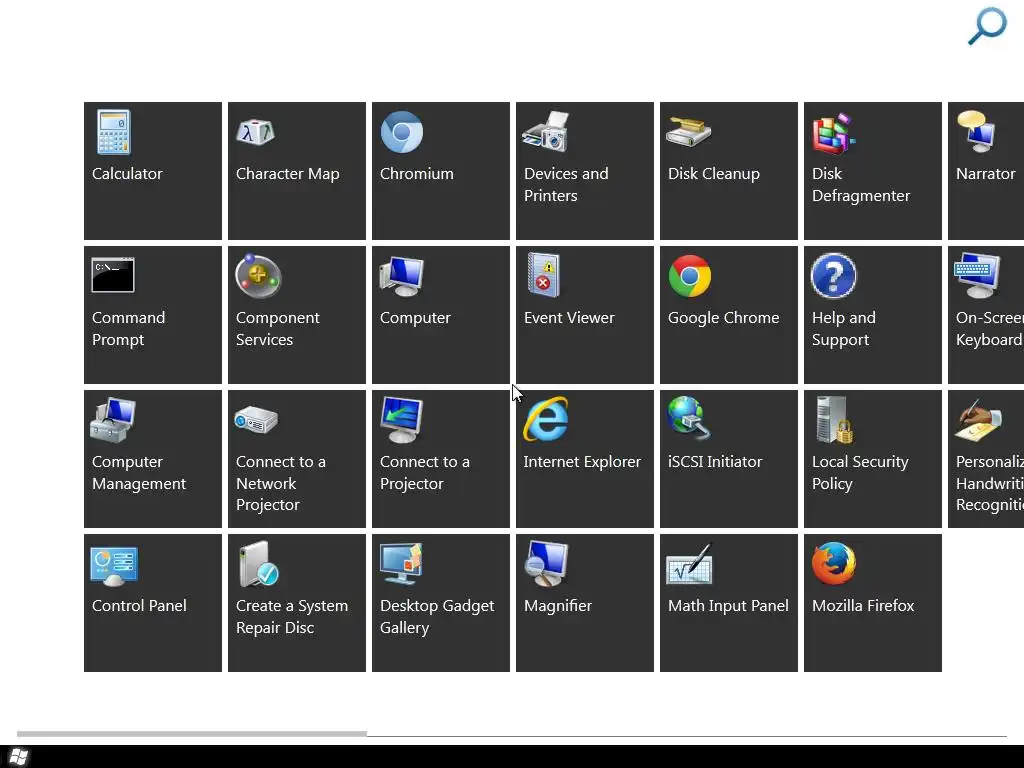The width and height of the screenshot is (1024, 768).
Task: Open Command Prompt icon
Action: coord(113,276)
